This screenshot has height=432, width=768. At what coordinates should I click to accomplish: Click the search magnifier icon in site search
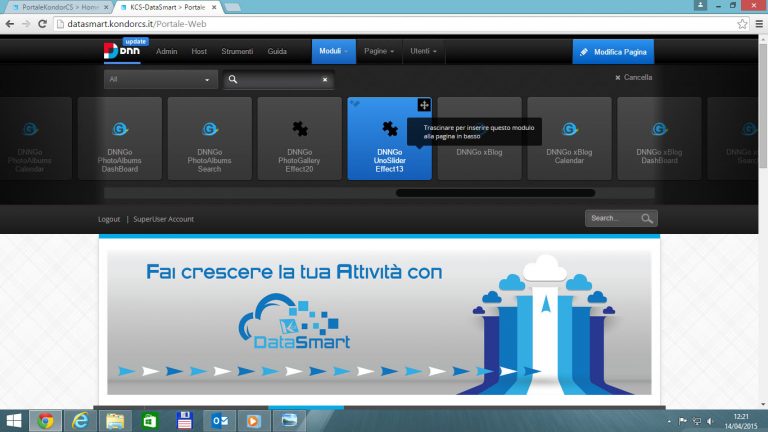pyautogui.click(x=647, y=218)
